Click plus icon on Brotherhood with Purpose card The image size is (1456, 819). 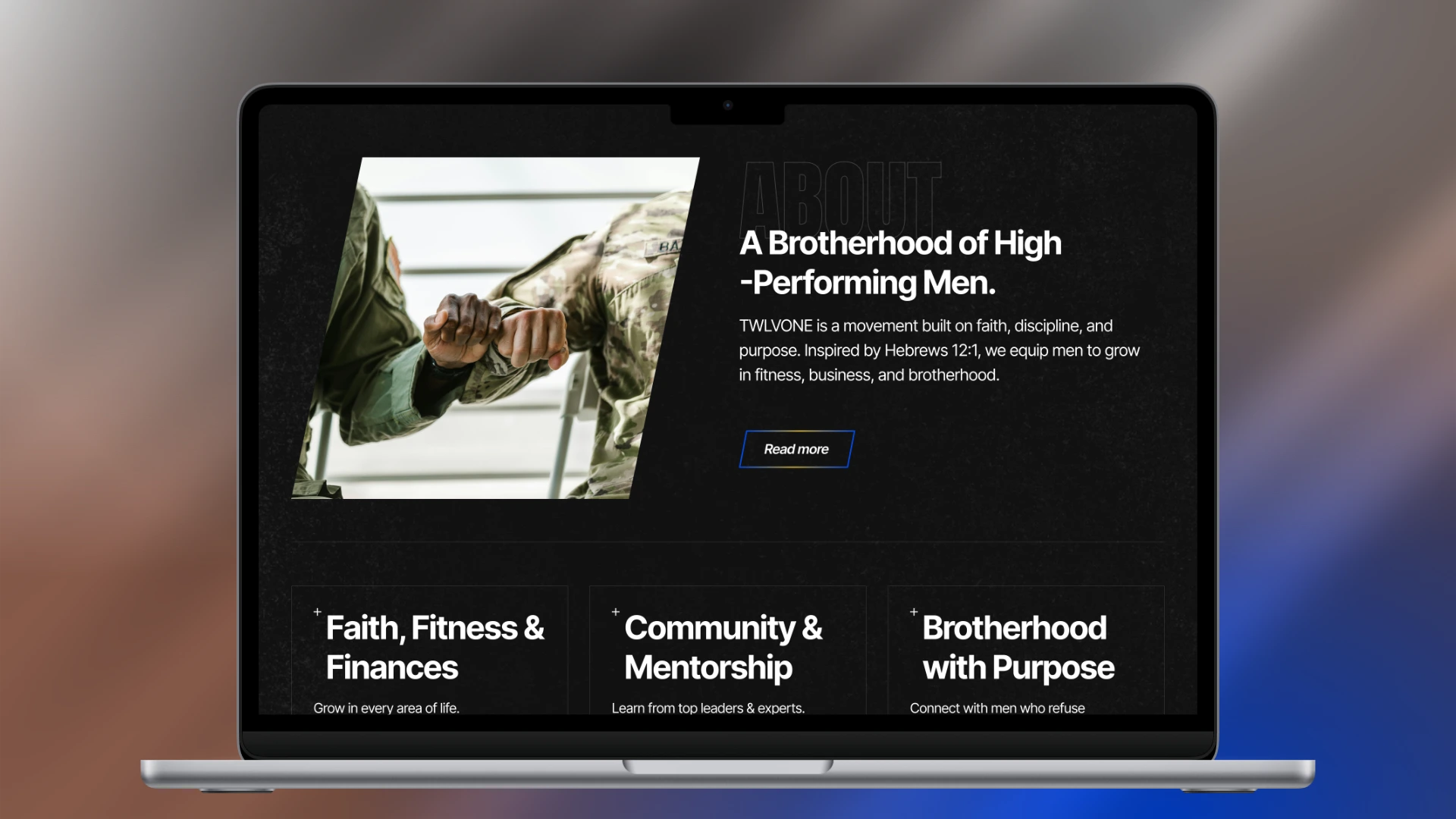[914, 612]
